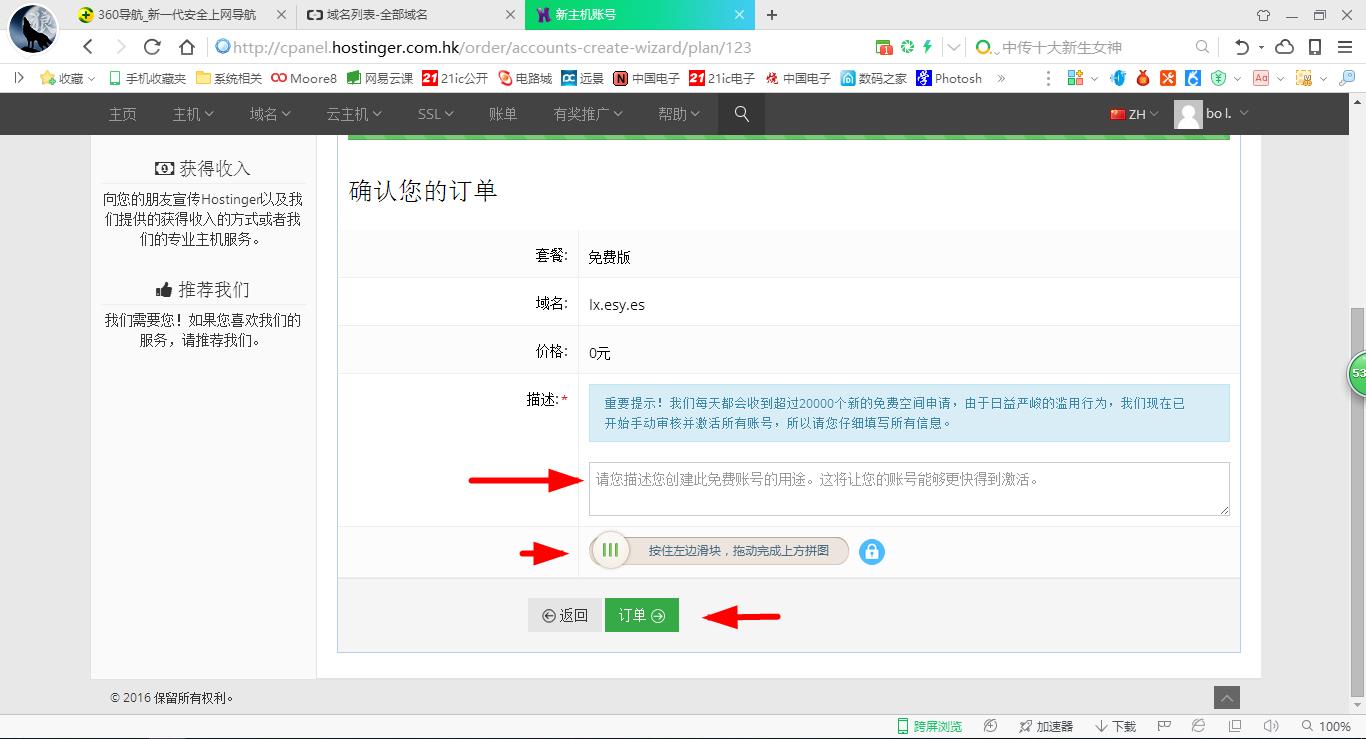This screenshot has height=739, width=1366.
Task: Open the translation Aa icon in the toolbar
Action: pos(1262,77)
